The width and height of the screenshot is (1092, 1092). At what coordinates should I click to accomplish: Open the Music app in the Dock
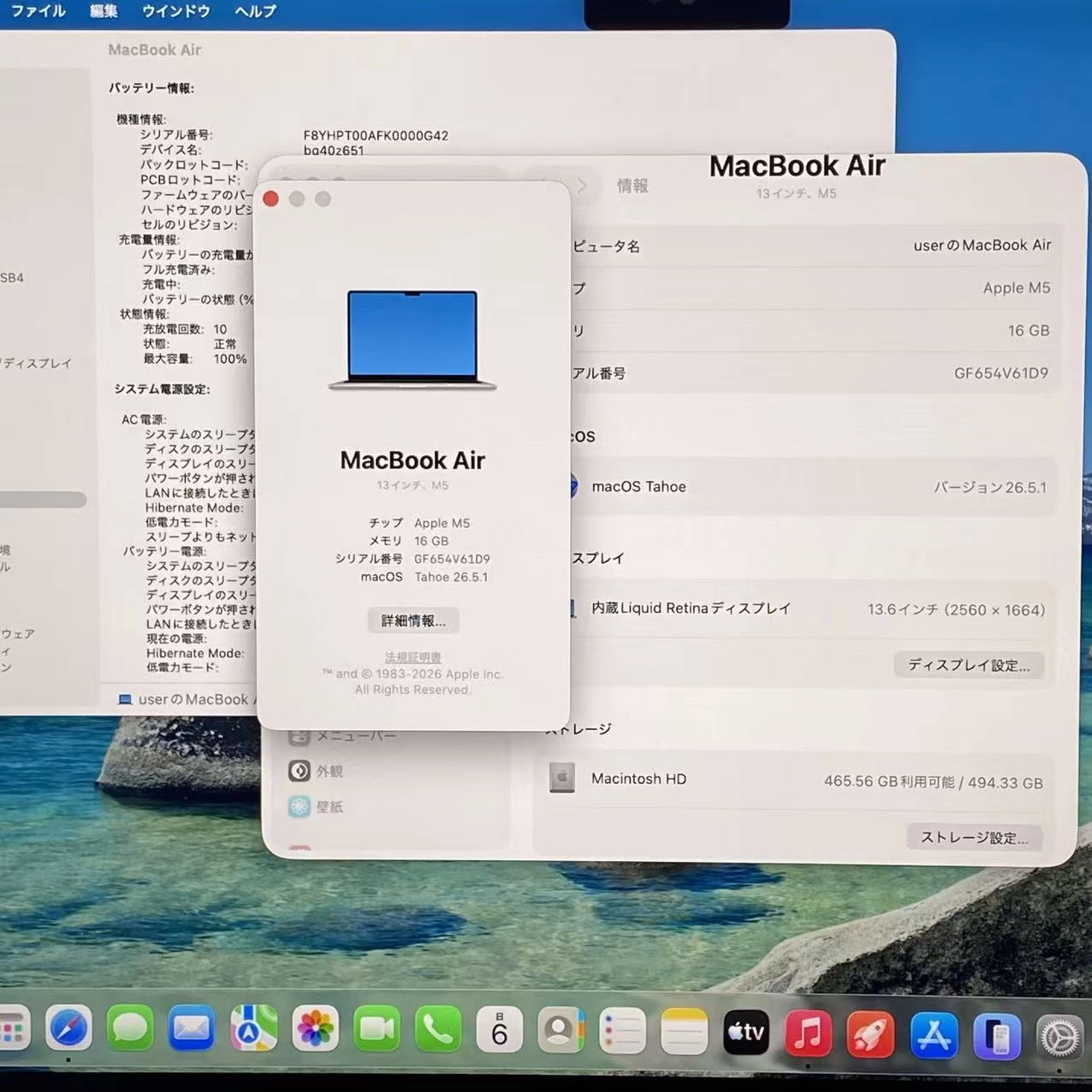point(808,1034)
